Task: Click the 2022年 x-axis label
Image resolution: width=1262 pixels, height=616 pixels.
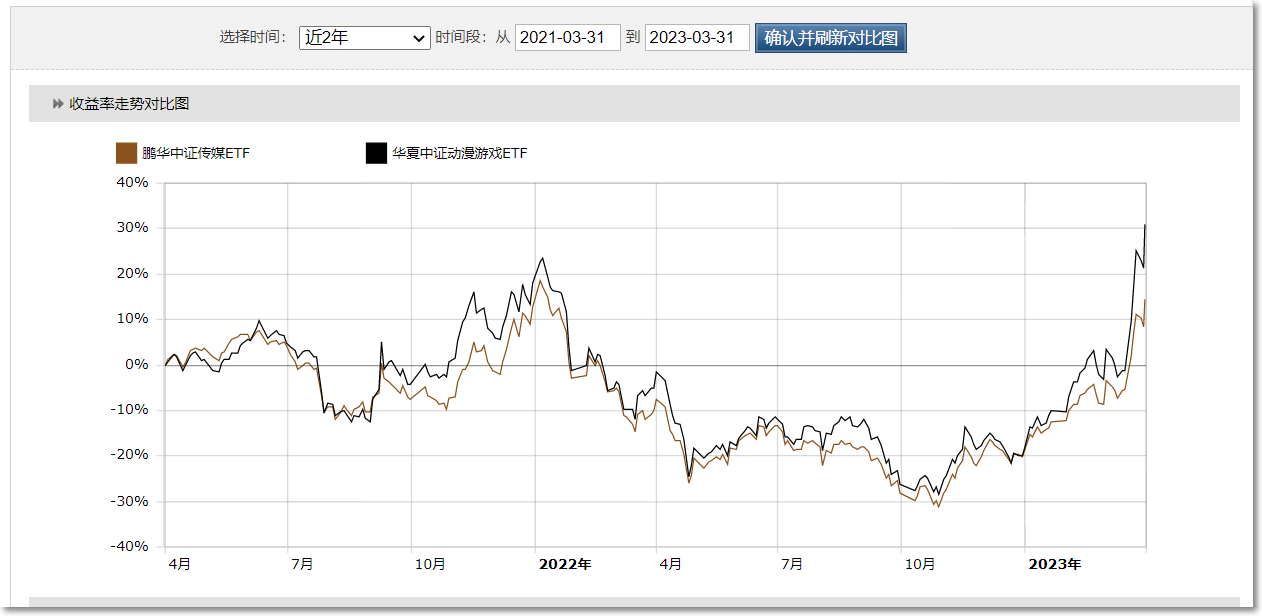Action: [565, 565]
